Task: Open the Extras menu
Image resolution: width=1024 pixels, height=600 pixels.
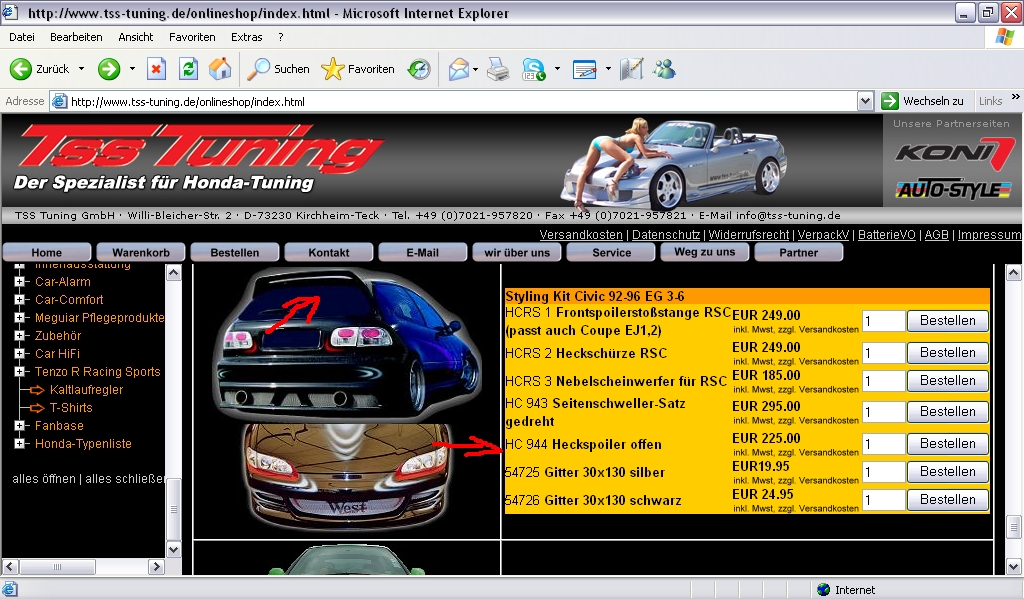Action: point(246,37)
